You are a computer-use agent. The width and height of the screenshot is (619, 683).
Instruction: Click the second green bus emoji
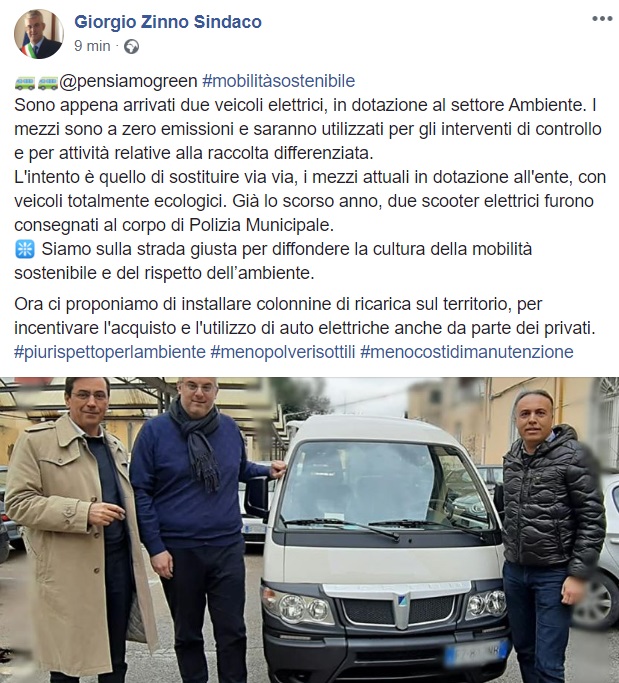click(x=48, y=82)
